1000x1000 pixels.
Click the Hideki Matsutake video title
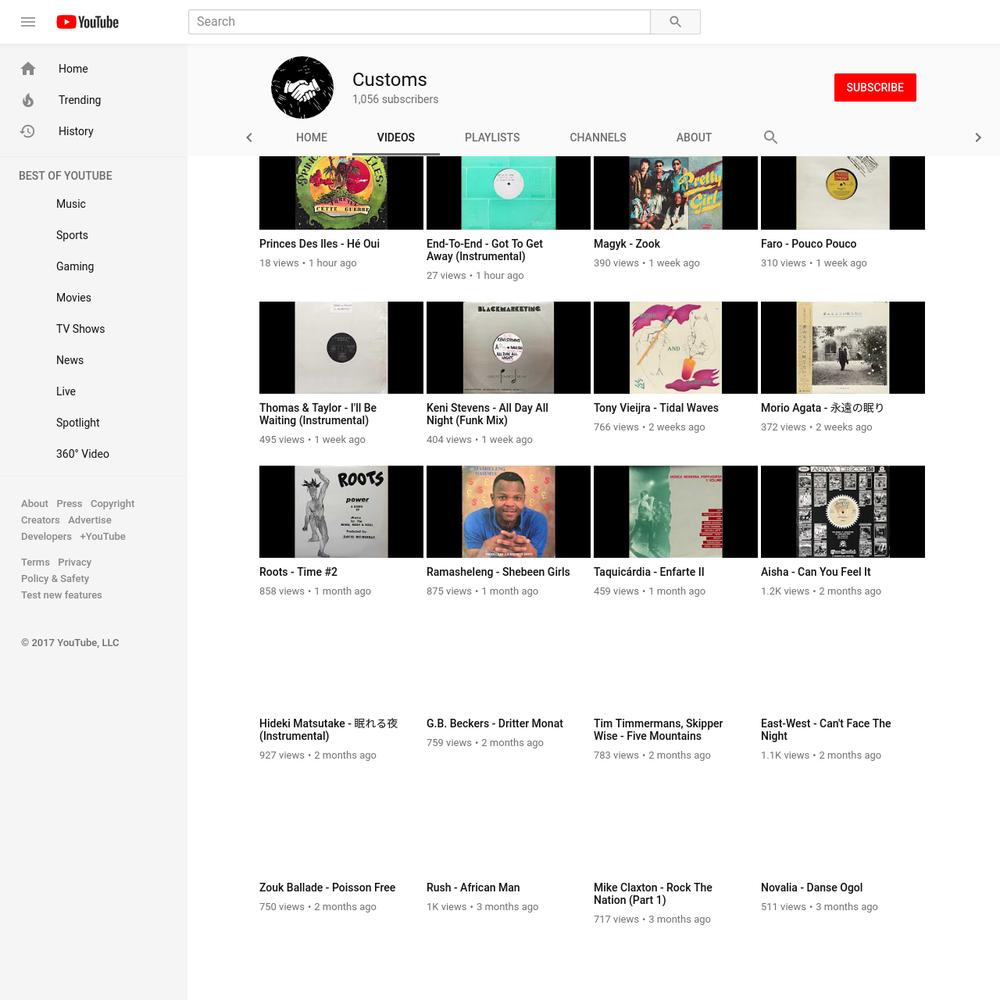[x=328, y=730]
